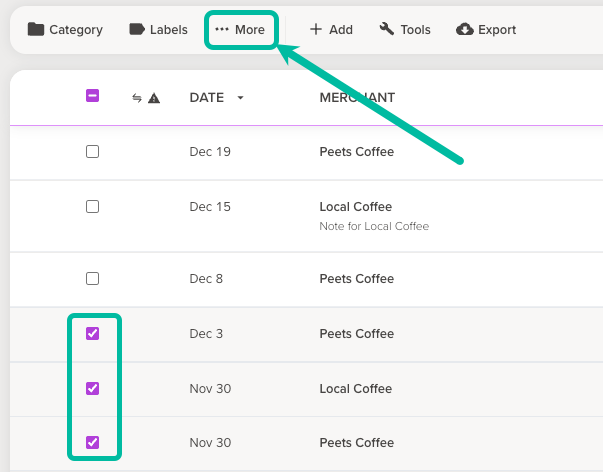
Task: Sort by the DATE column header
Action: point(207,98)
